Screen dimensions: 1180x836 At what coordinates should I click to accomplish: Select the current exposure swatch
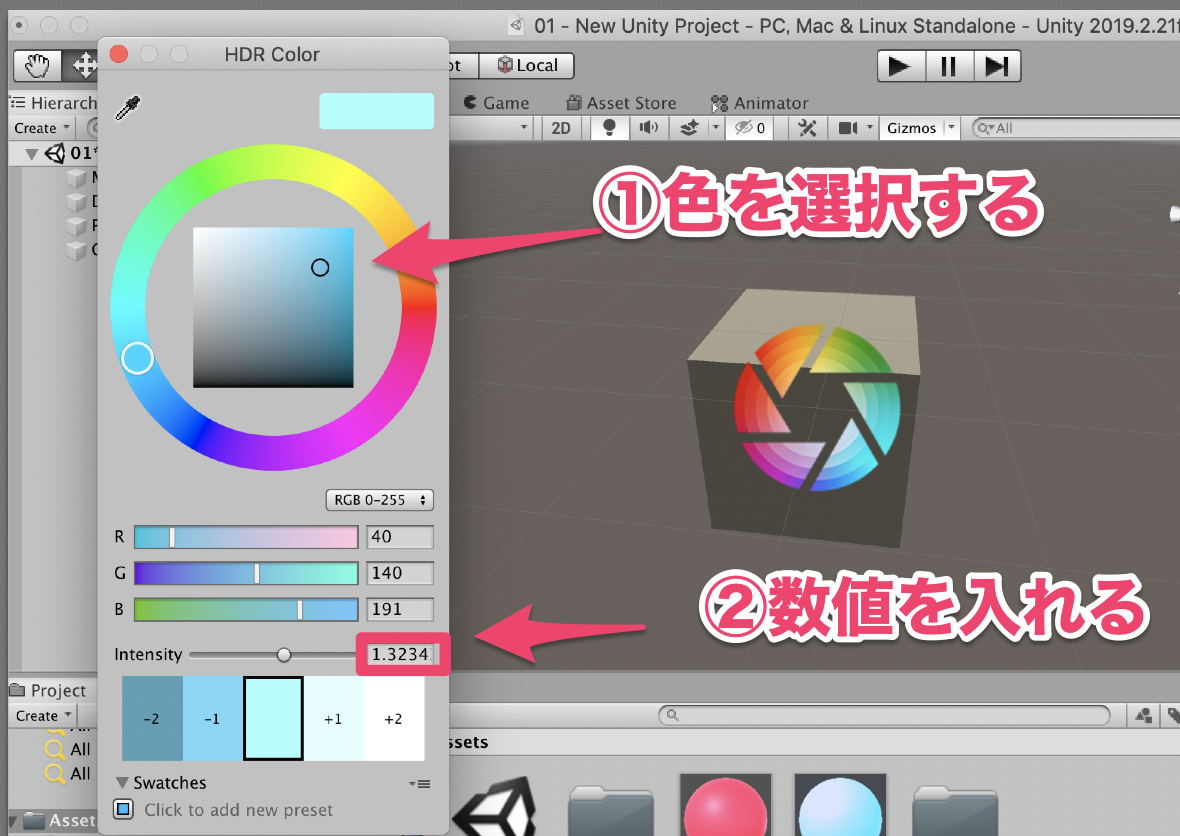273,719
